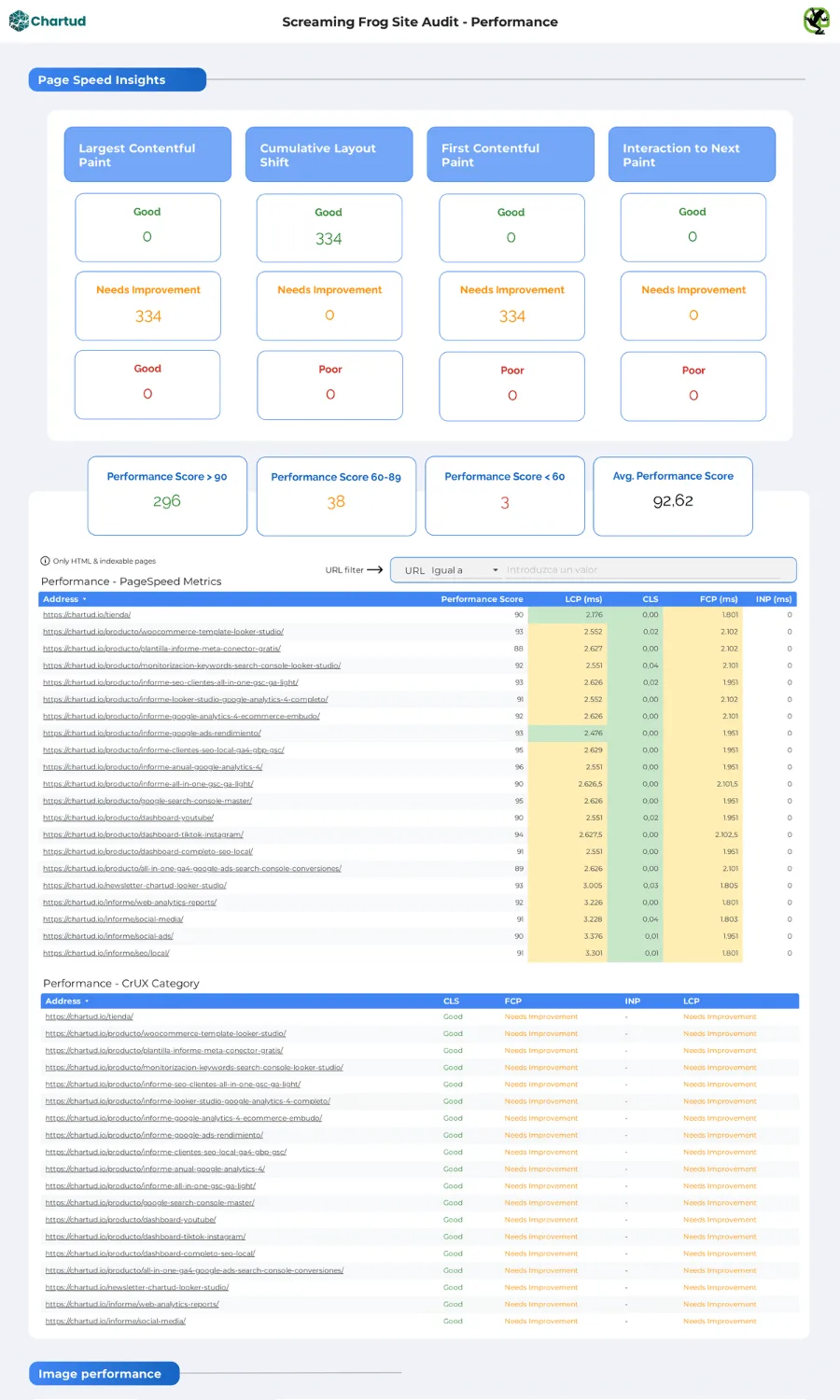Click the CLS column header in CrUX Category table
840x1400 pixels.
pos(451,1001)
